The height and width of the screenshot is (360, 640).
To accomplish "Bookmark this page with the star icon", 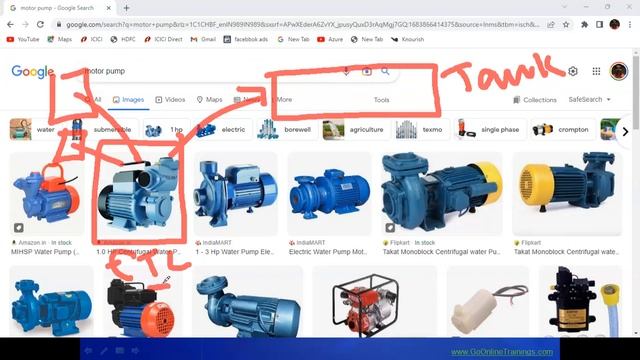I will [566, 24].
